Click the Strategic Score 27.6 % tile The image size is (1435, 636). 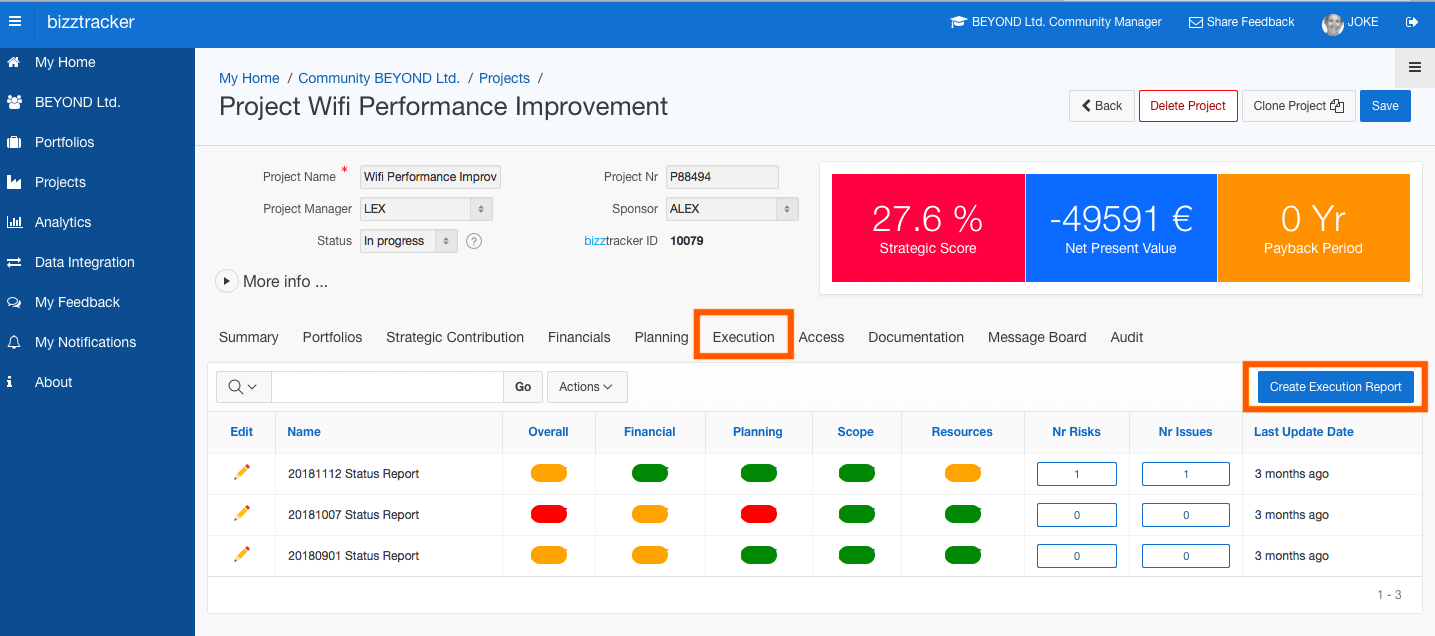click(928, 228)
